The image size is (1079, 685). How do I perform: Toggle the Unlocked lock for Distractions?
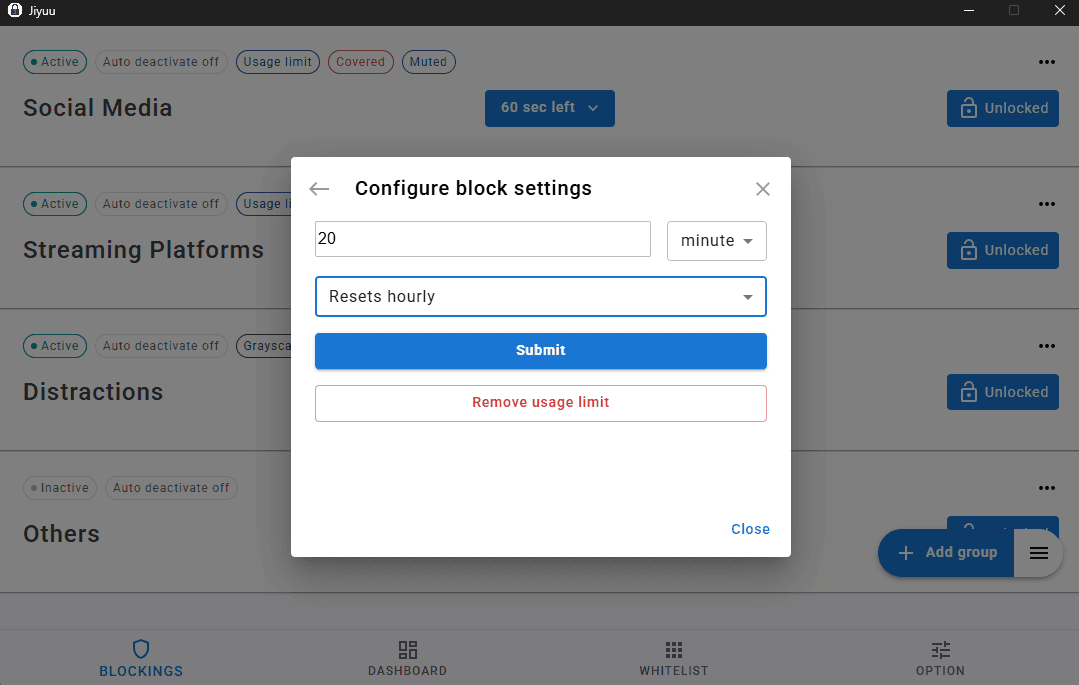point(1003,392)
